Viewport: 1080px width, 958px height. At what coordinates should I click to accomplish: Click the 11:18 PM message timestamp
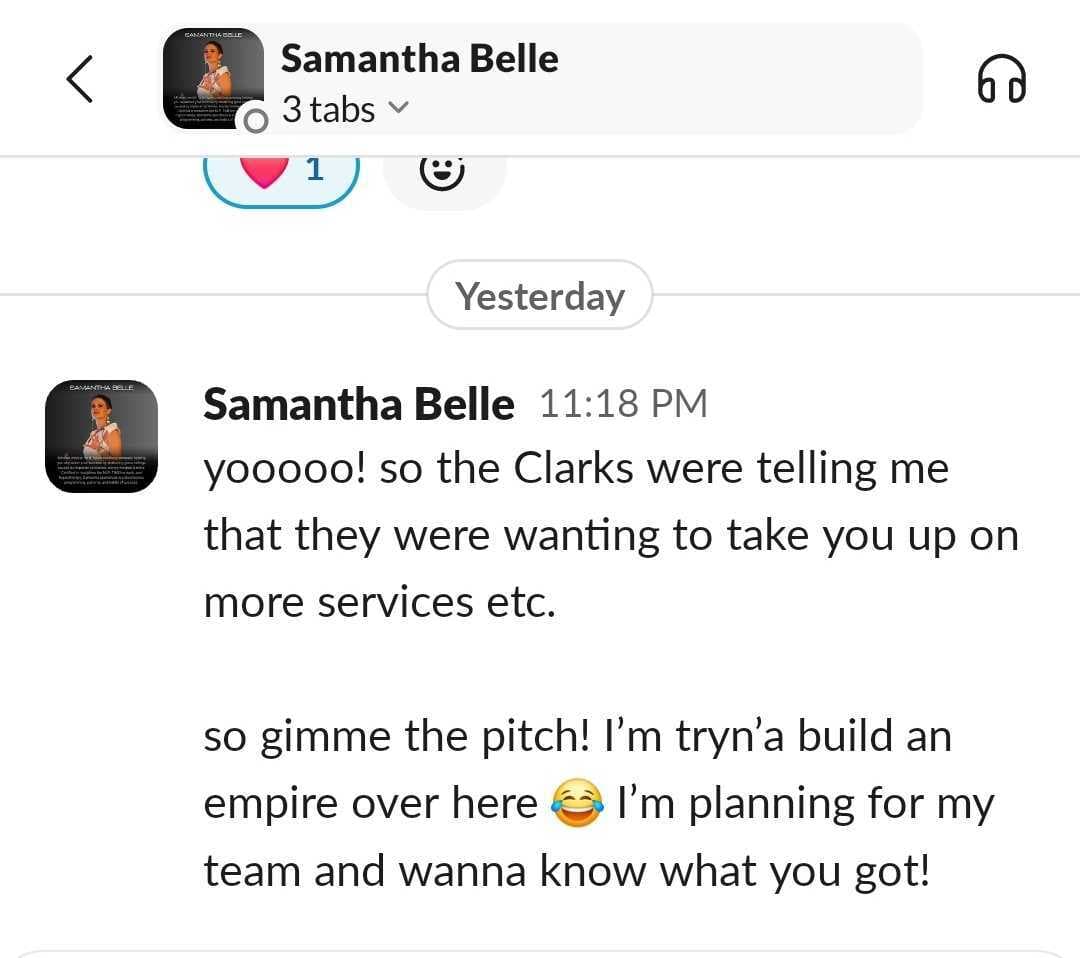pyautogui.click(x=623, y=404)
